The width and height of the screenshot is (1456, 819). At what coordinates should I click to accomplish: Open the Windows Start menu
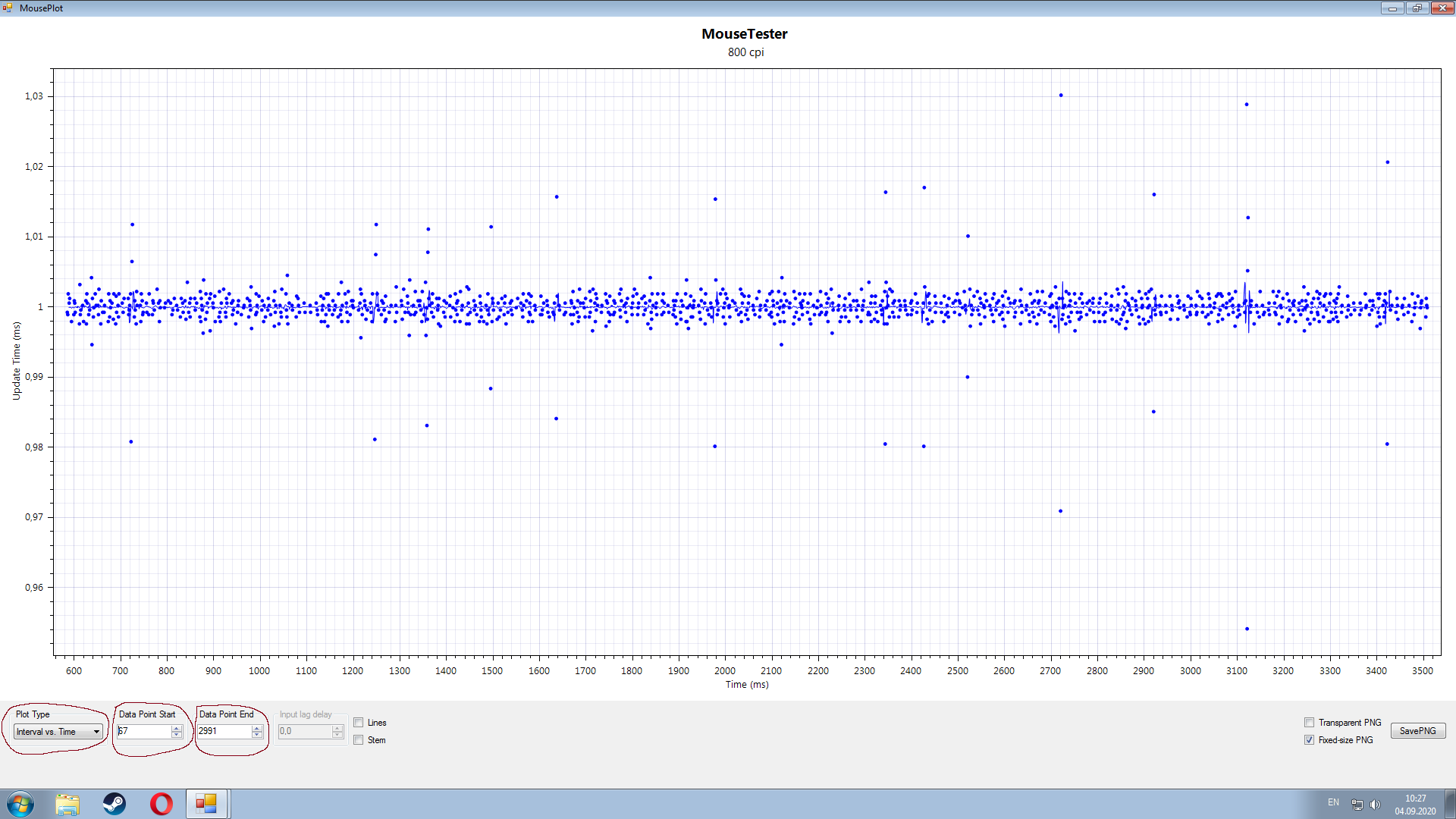pos(20,804)
